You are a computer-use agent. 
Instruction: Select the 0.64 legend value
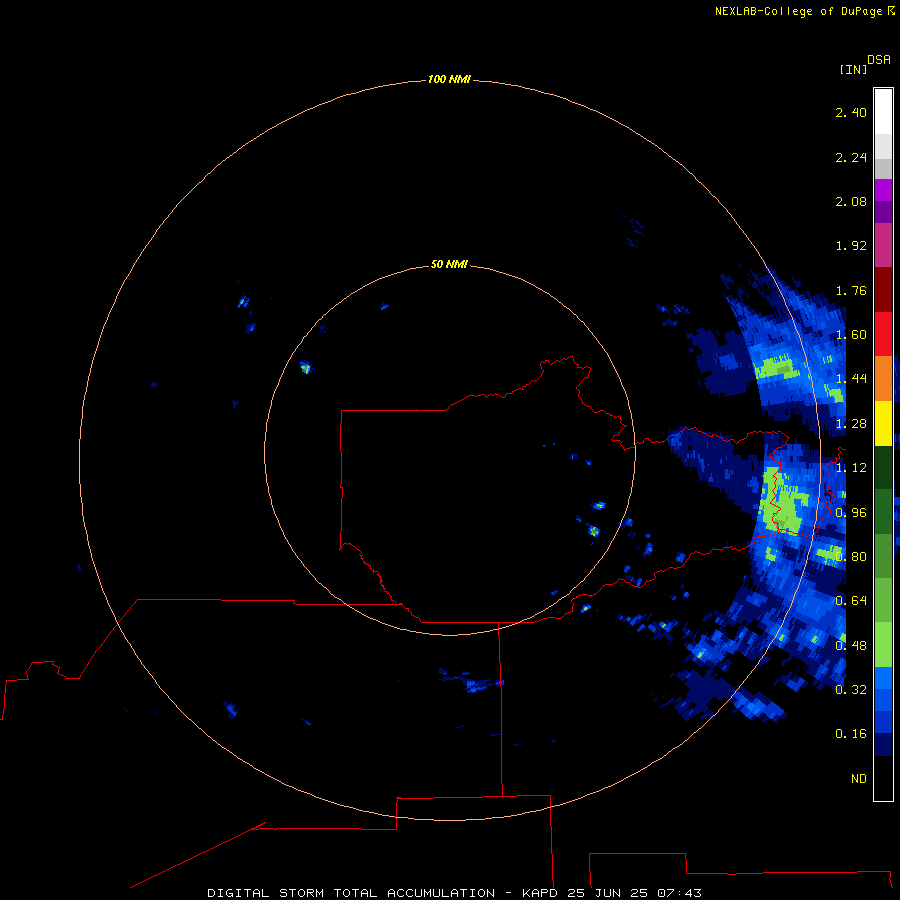851,601
